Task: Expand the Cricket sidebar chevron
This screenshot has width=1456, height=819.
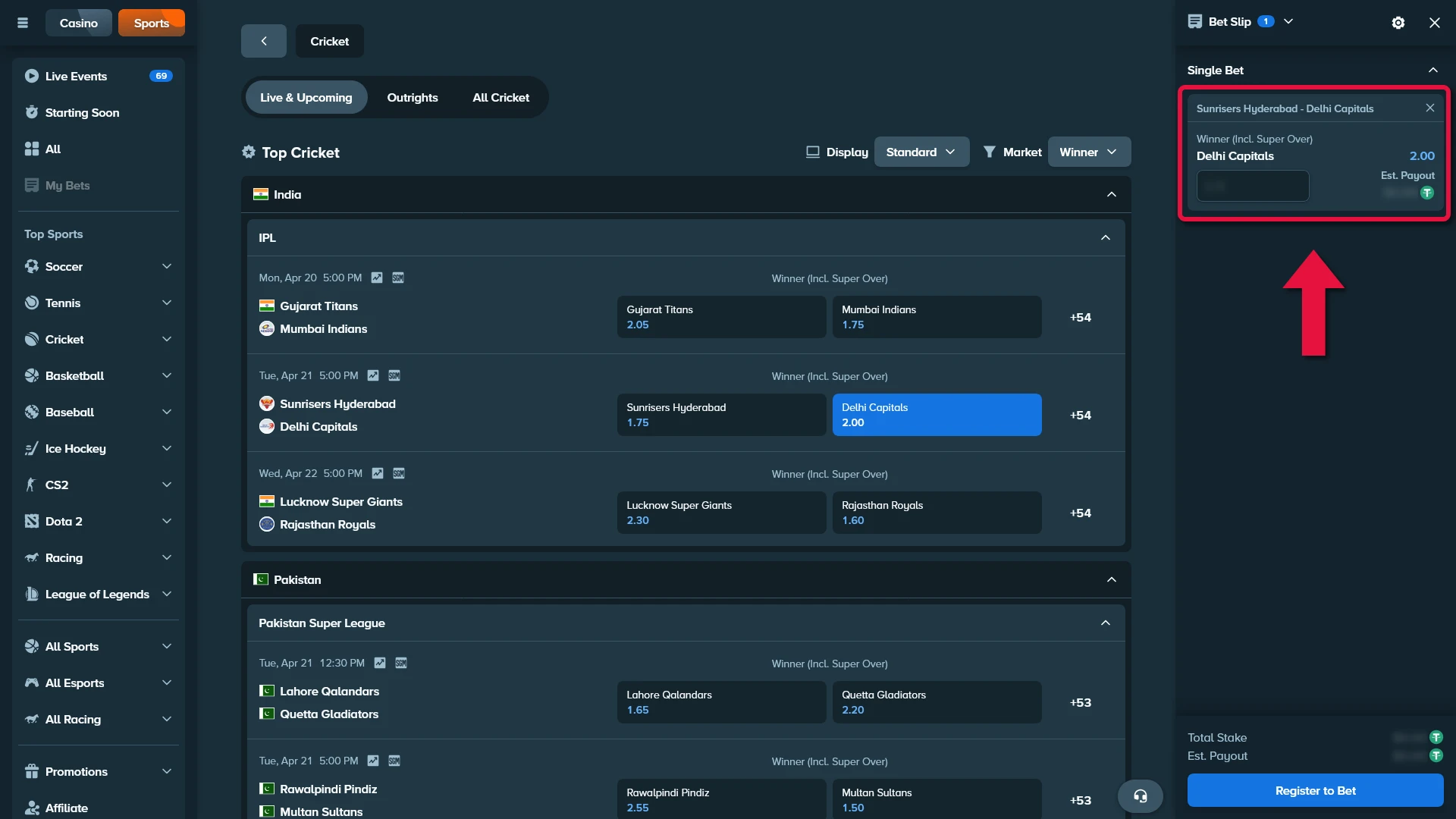Action: pos(167,339)
